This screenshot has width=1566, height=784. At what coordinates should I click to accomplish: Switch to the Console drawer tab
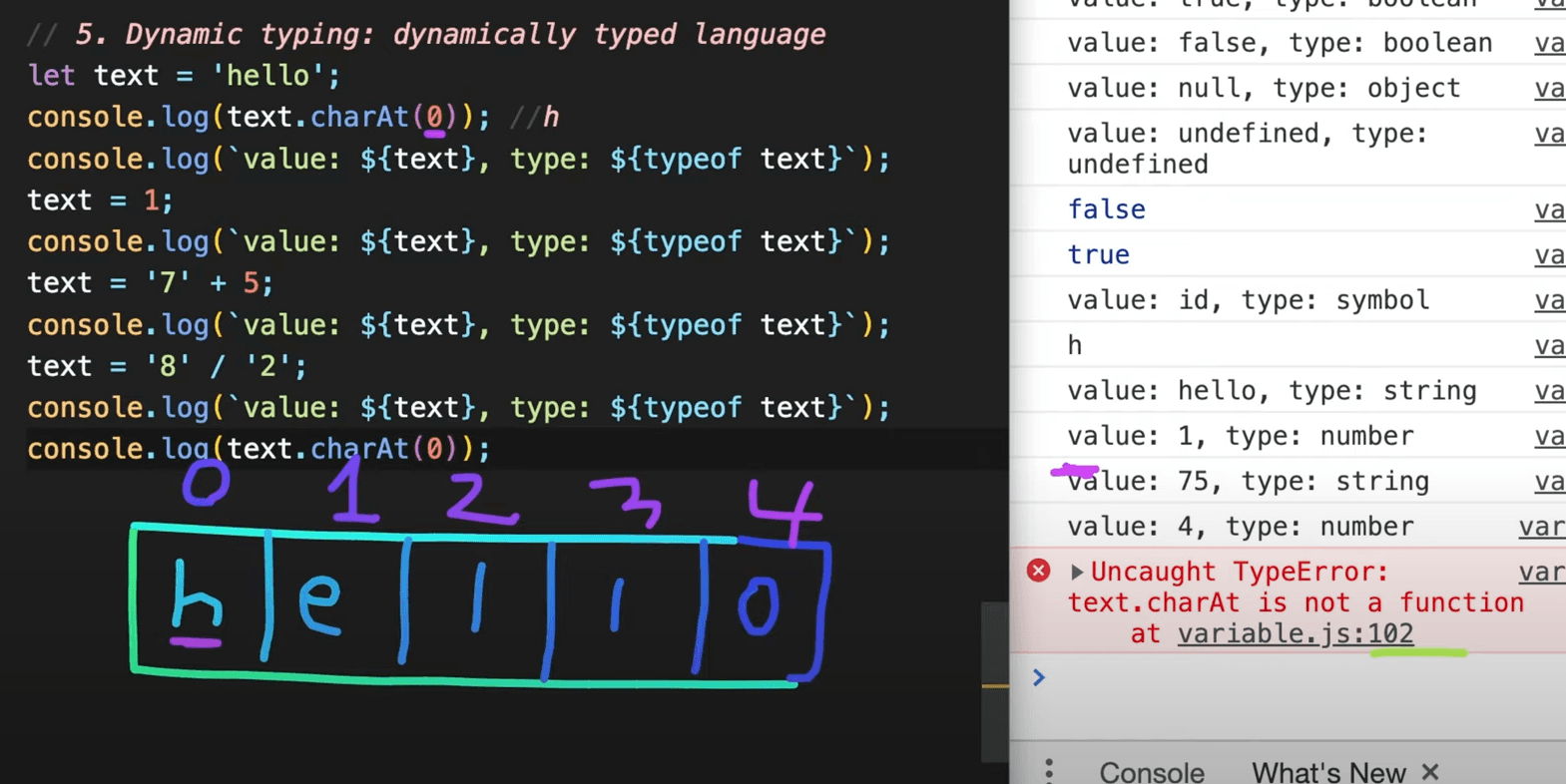click(x=1151, y=771)
